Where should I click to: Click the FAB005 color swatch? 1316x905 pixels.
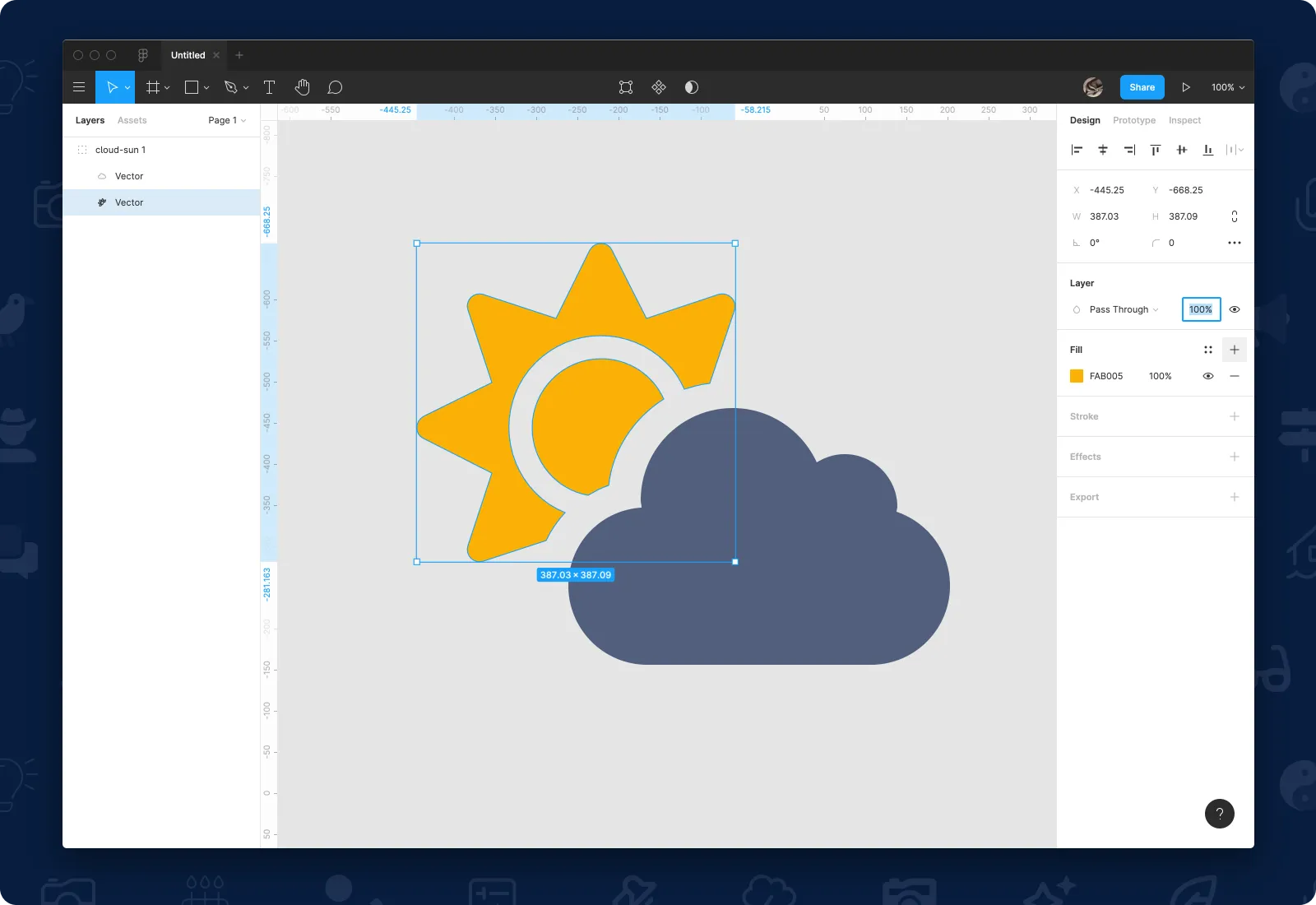click(x=1076, y=376)
